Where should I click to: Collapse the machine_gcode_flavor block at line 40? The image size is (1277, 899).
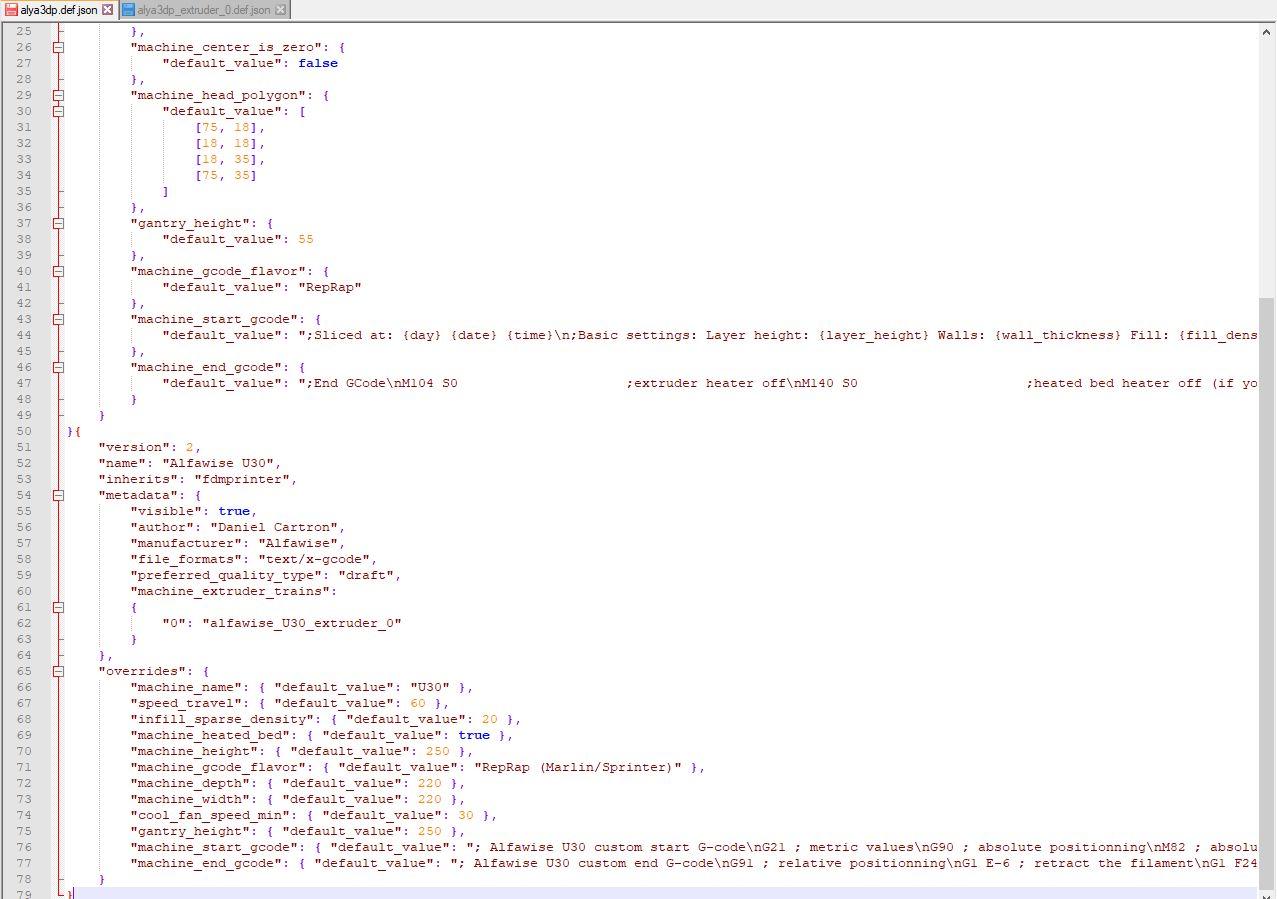pos(58,271)
